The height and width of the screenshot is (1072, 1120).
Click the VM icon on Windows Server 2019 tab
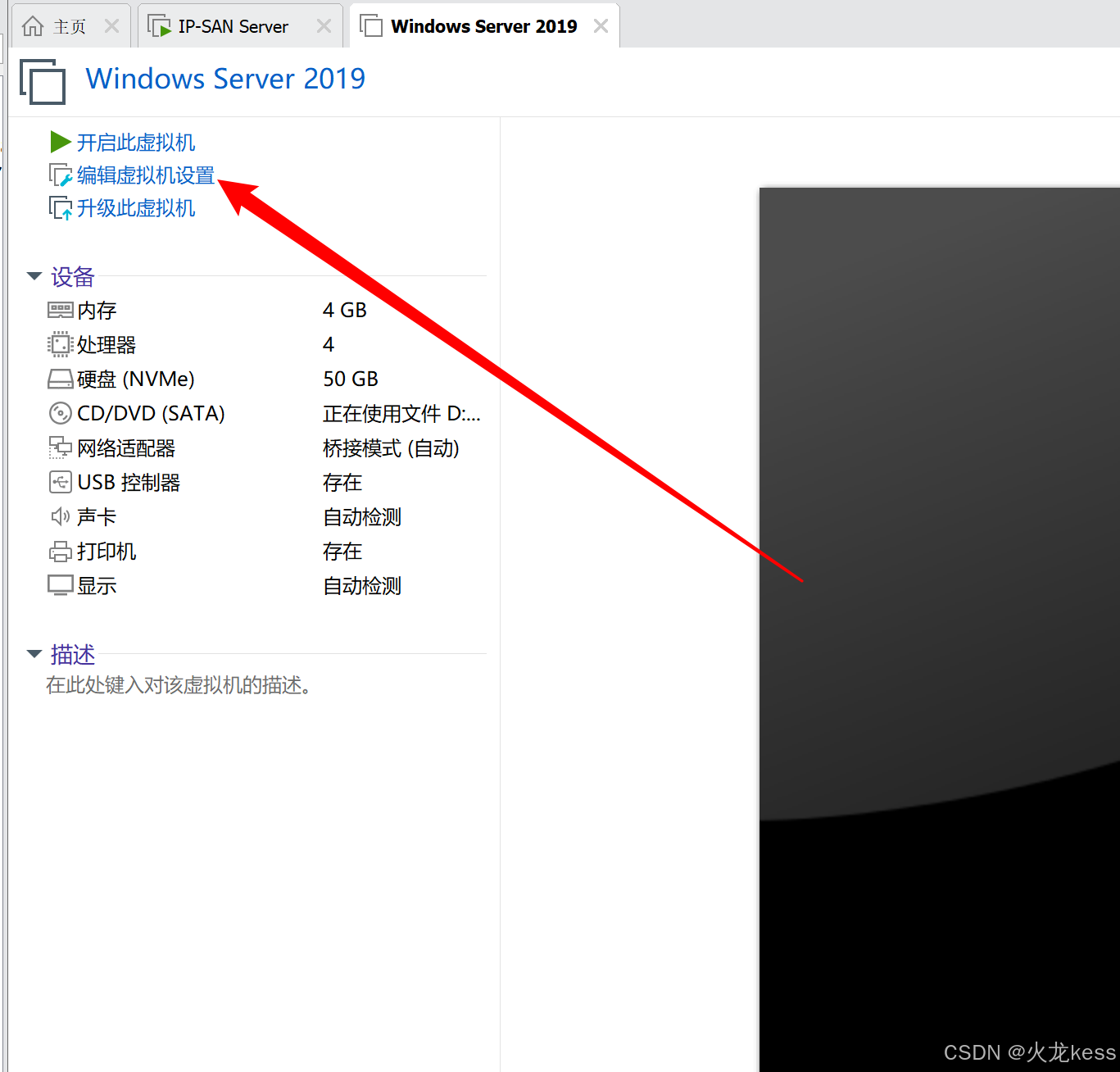click(371, 26)
